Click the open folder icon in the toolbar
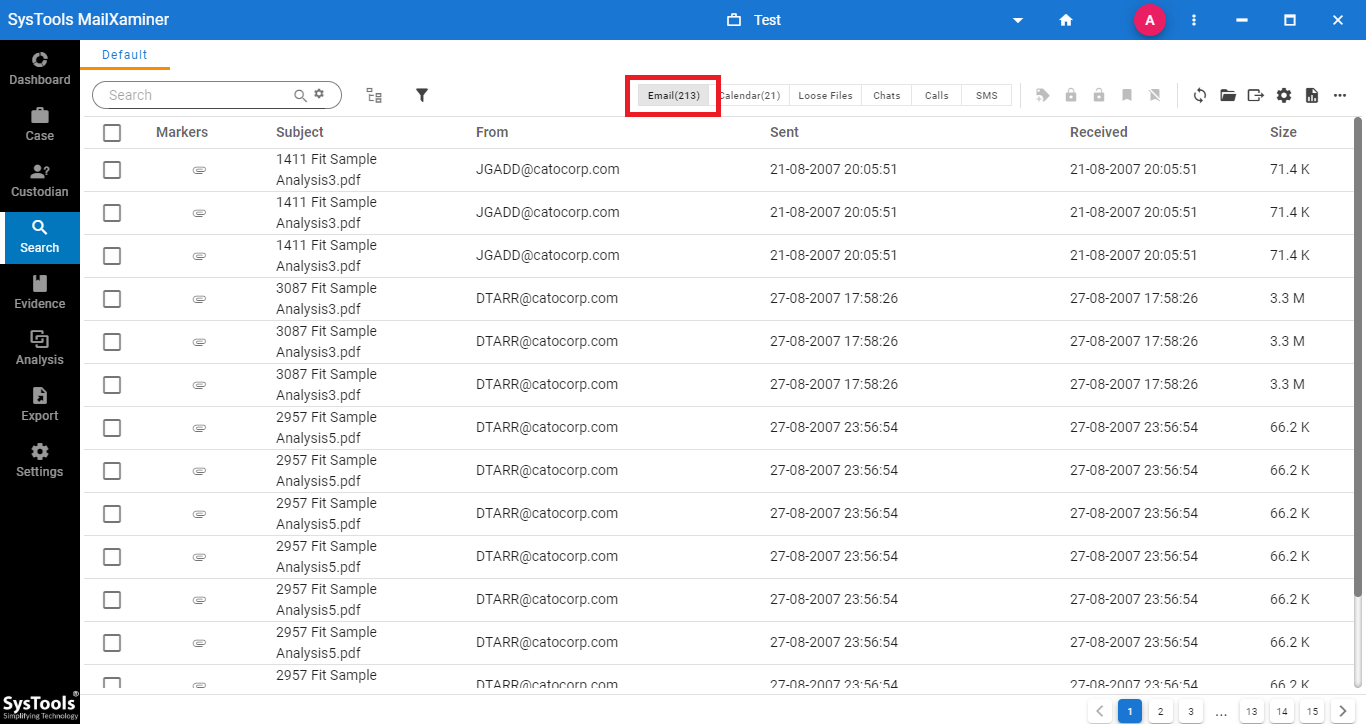1366x724 pixels. point(1228,95)
